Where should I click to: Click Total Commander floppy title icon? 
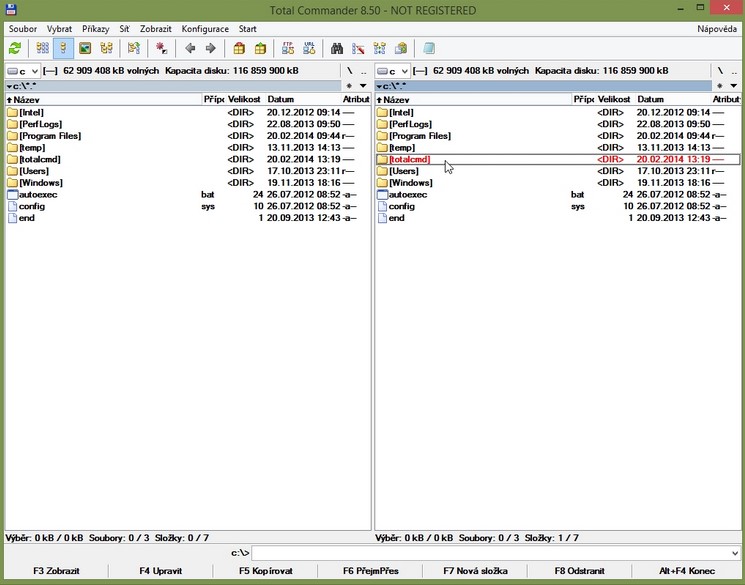click(x=11, y=9)
